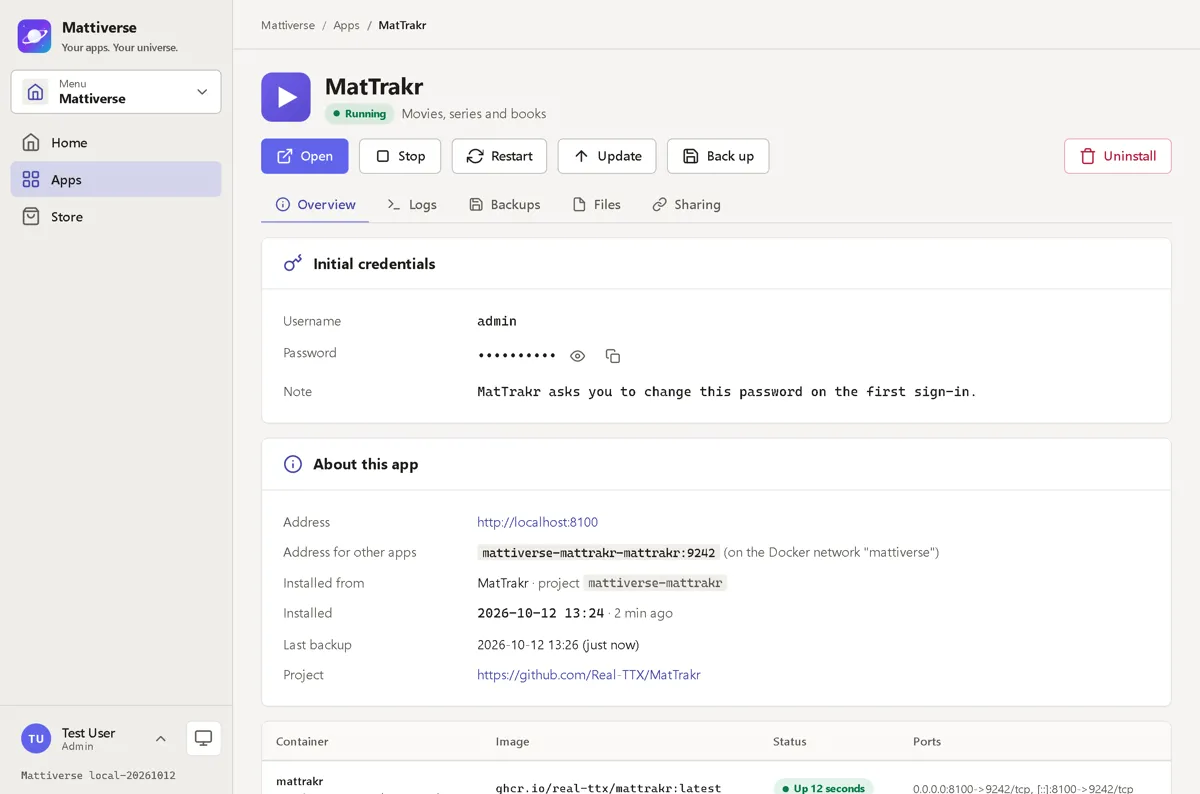
Task: Click the Status column header
Action: point(789,742)
